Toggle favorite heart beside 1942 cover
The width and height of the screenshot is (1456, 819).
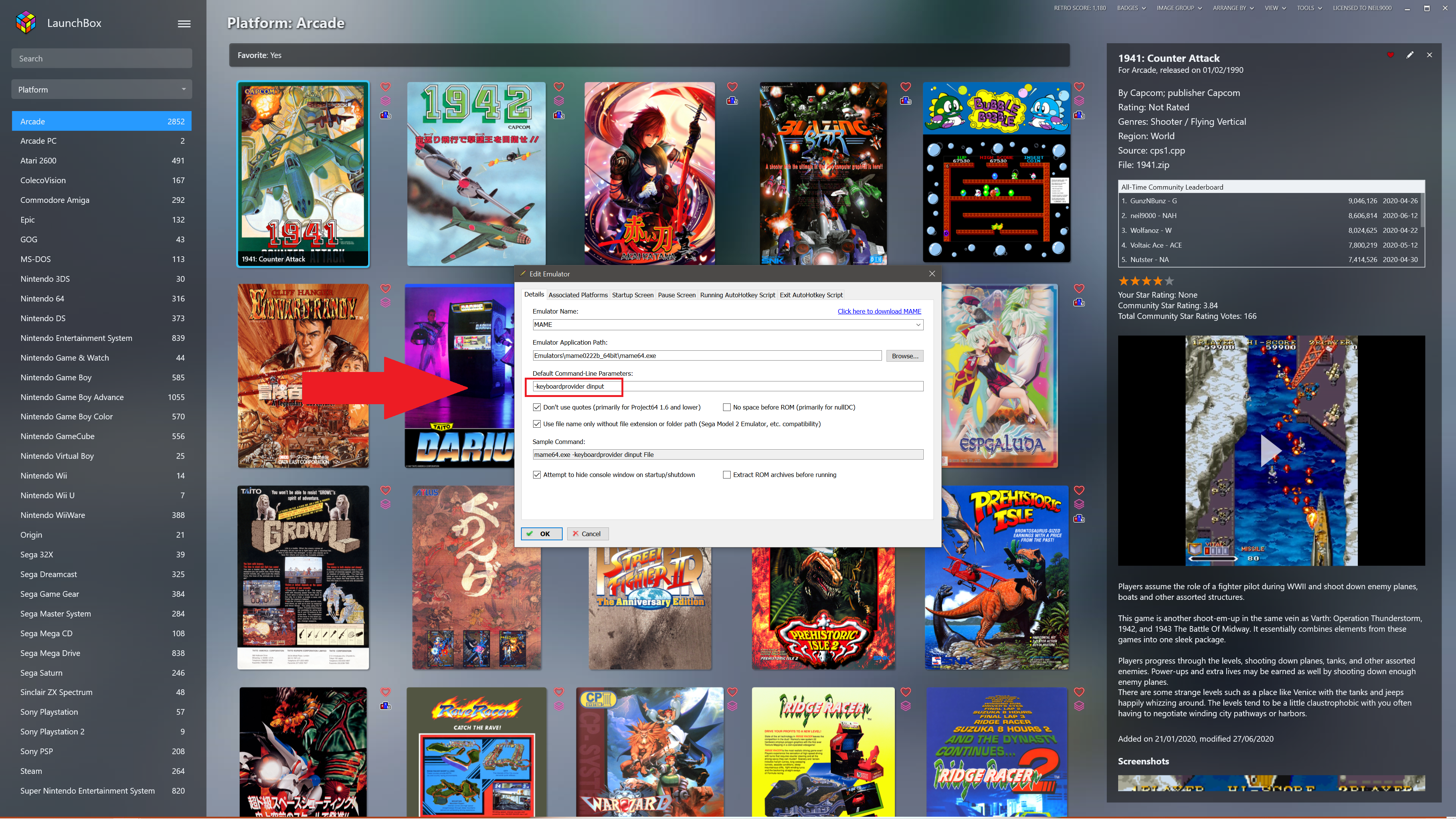tap(559, 87)
